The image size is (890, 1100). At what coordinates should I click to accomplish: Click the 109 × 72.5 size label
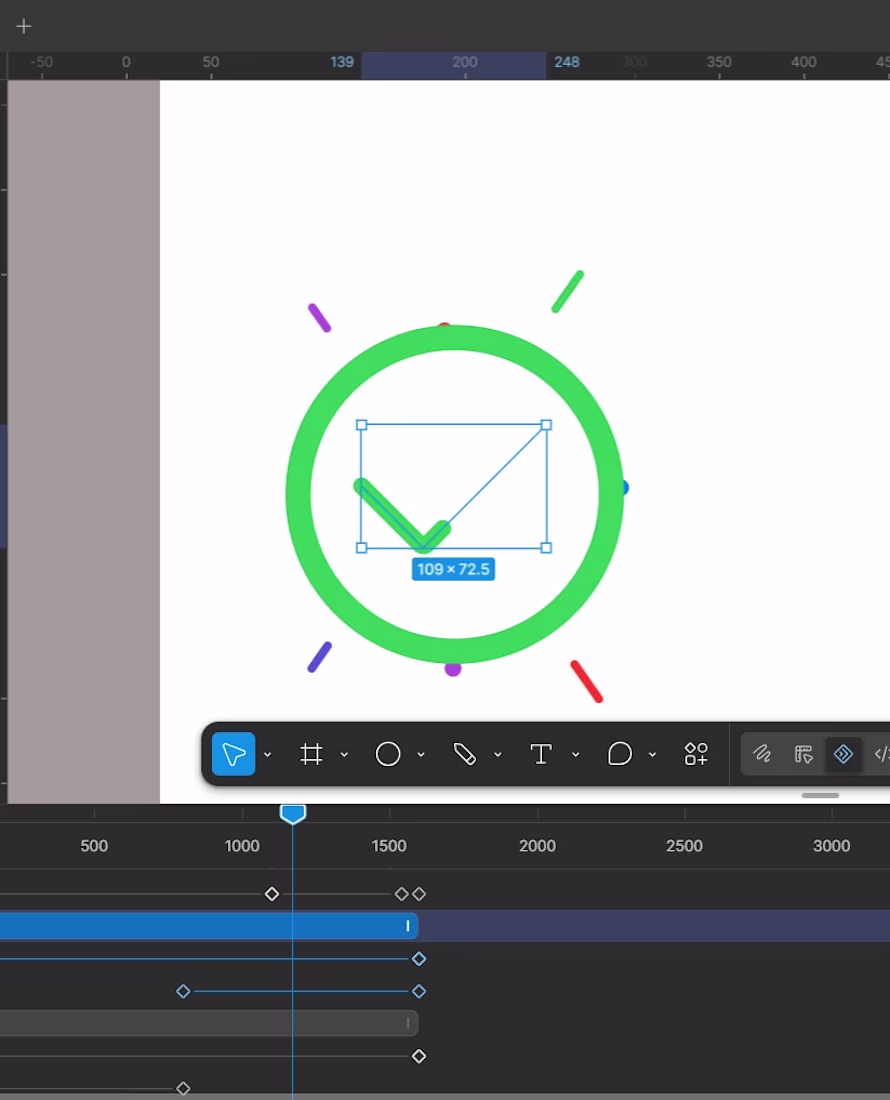click(x=453, y=569)
